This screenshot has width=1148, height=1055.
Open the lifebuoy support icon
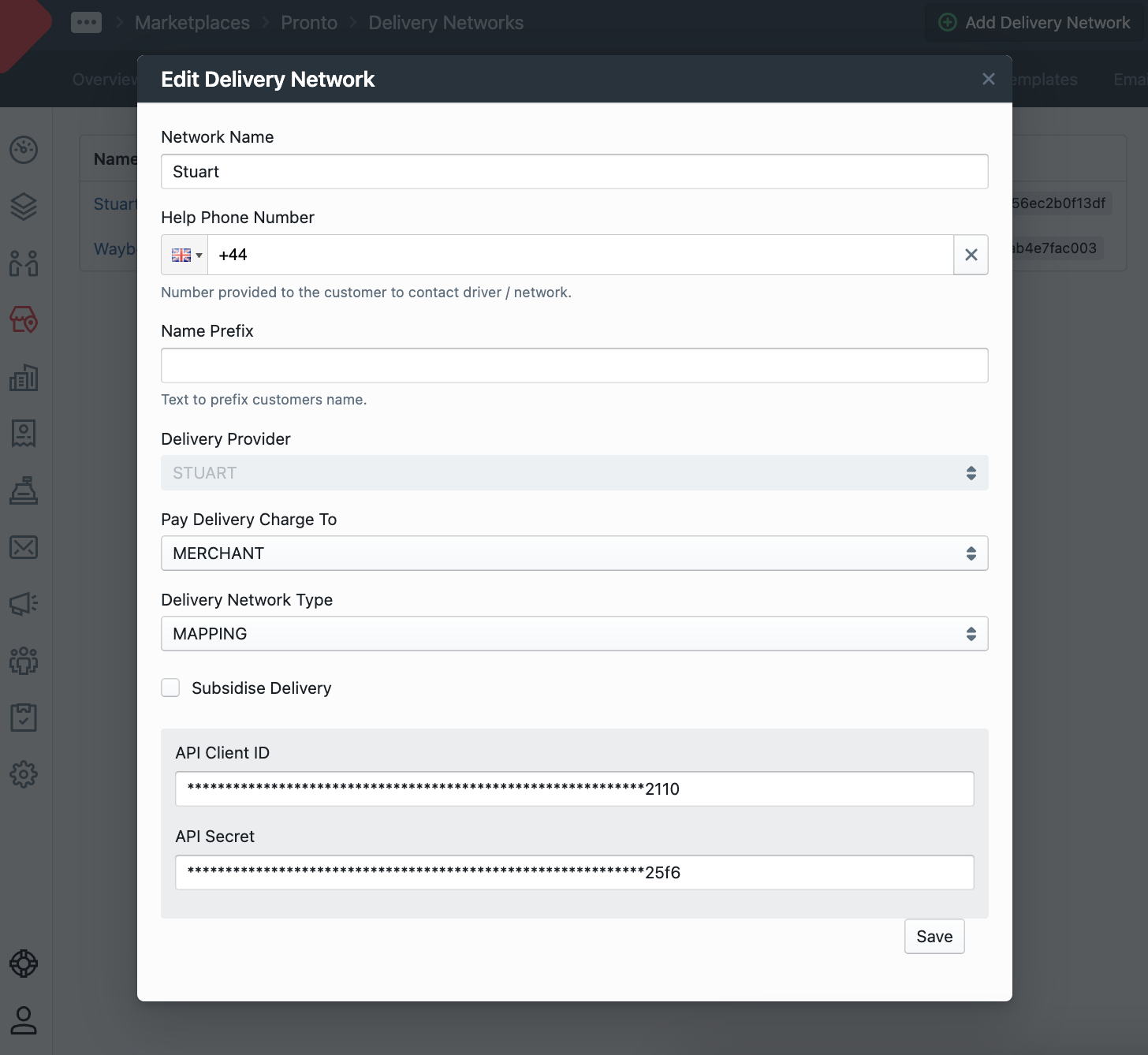(x=24, y=964)
